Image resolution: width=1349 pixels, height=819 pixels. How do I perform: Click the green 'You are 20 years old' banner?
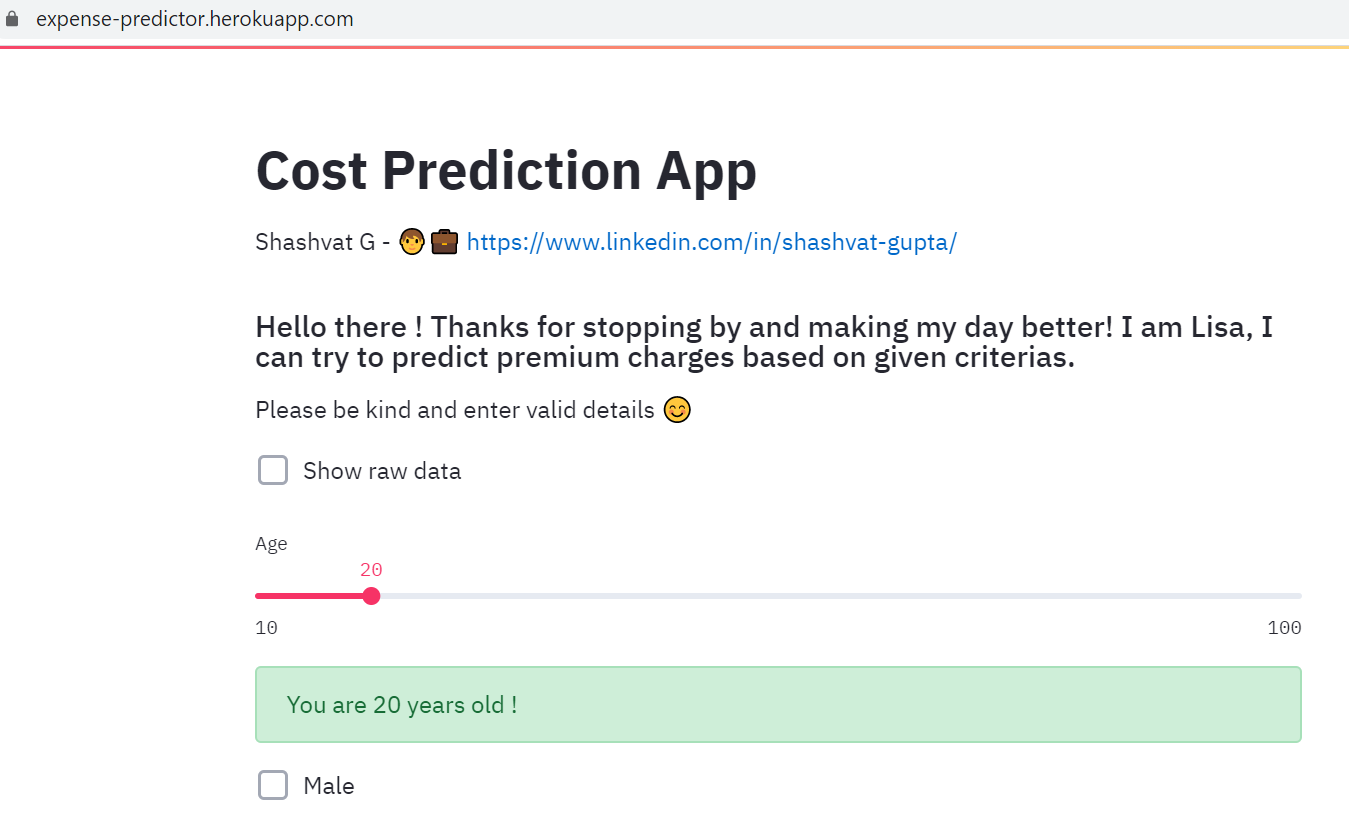[778, 704]
